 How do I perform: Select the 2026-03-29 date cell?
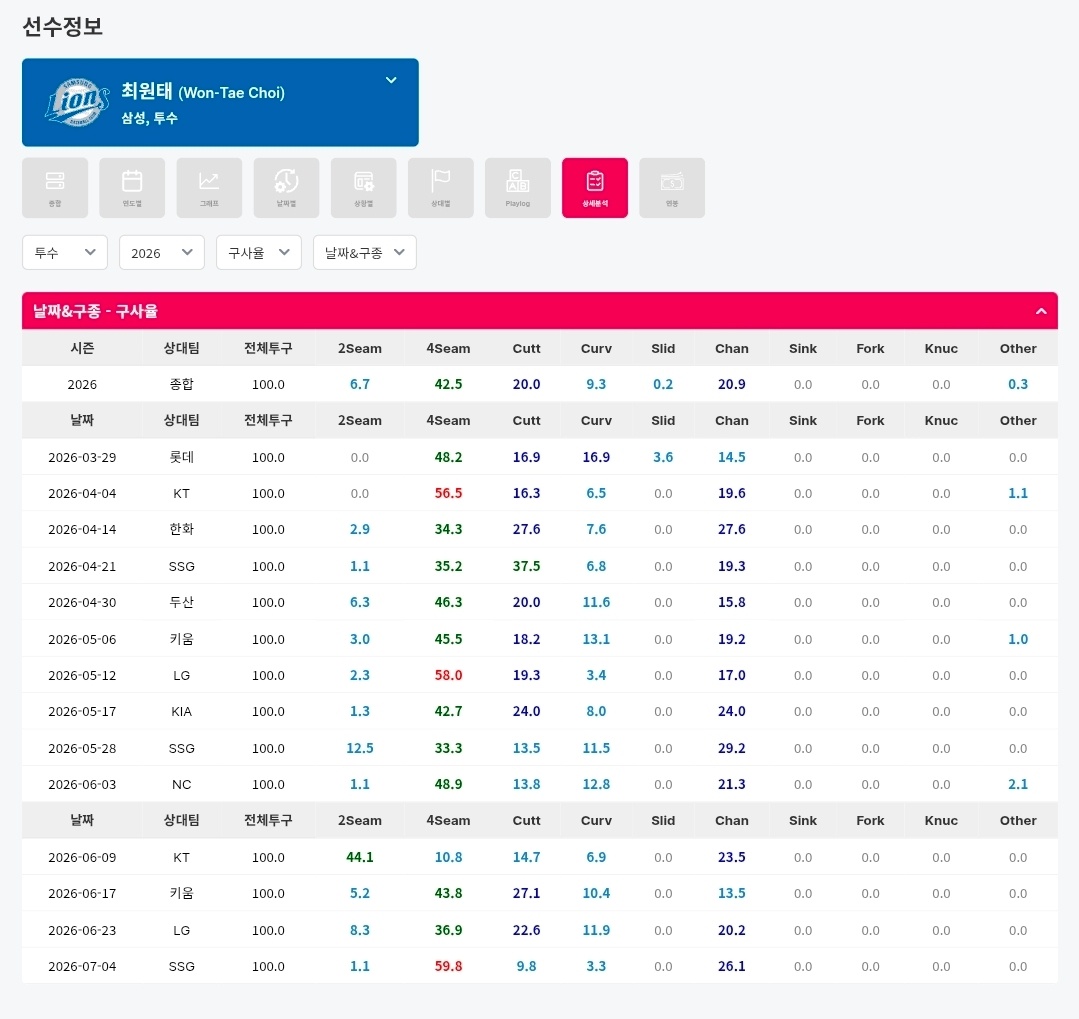pos(82,458)
